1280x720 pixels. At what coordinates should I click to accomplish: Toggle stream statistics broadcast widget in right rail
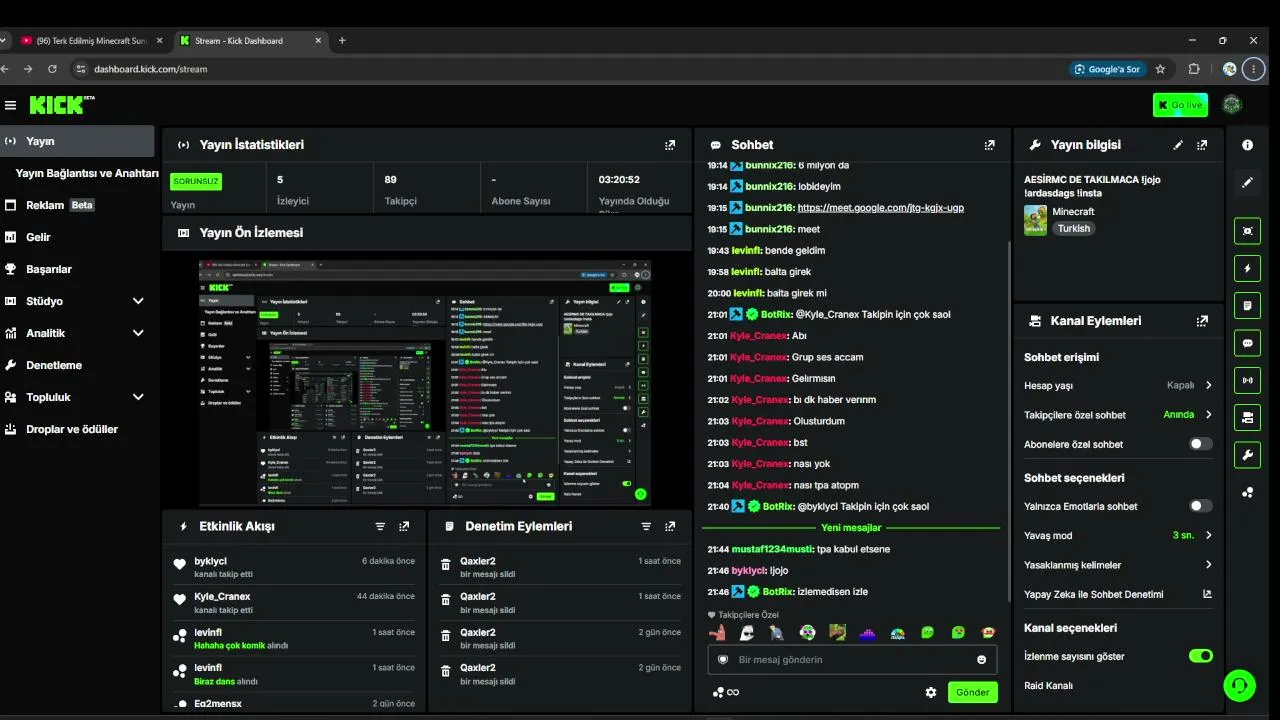(x=1247, y=380)
